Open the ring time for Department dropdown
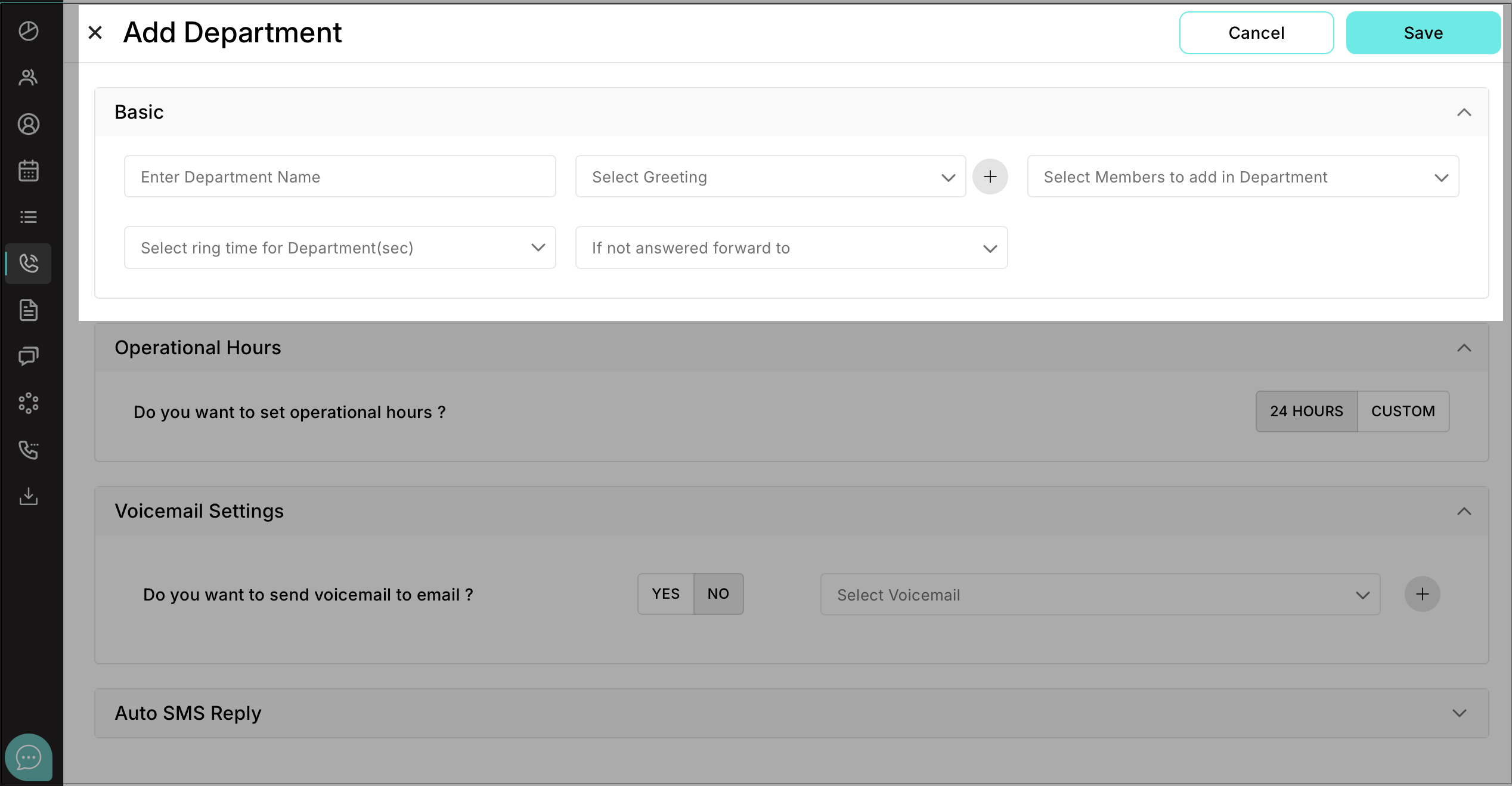This screenshot has height=786, width=1512. [340, 247]
